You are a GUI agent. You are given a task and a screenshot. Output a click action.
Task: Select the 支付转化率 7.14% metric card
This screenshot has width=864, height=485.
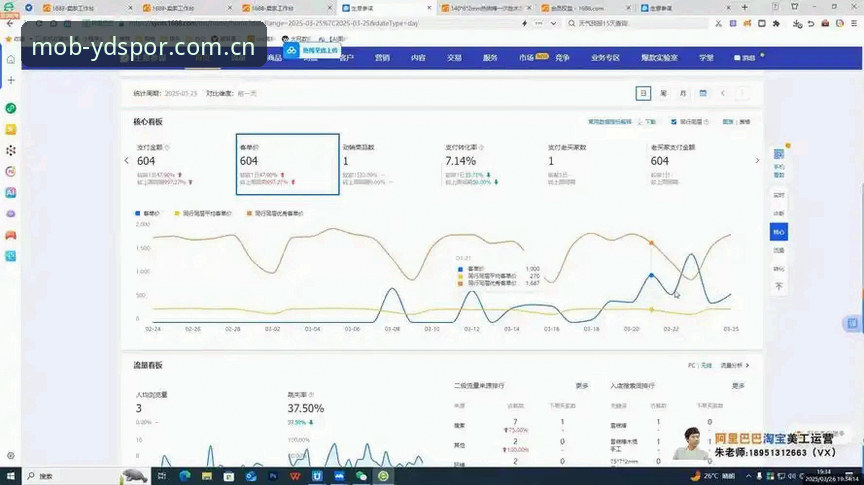pyautogui.click(x=493, y=164)
